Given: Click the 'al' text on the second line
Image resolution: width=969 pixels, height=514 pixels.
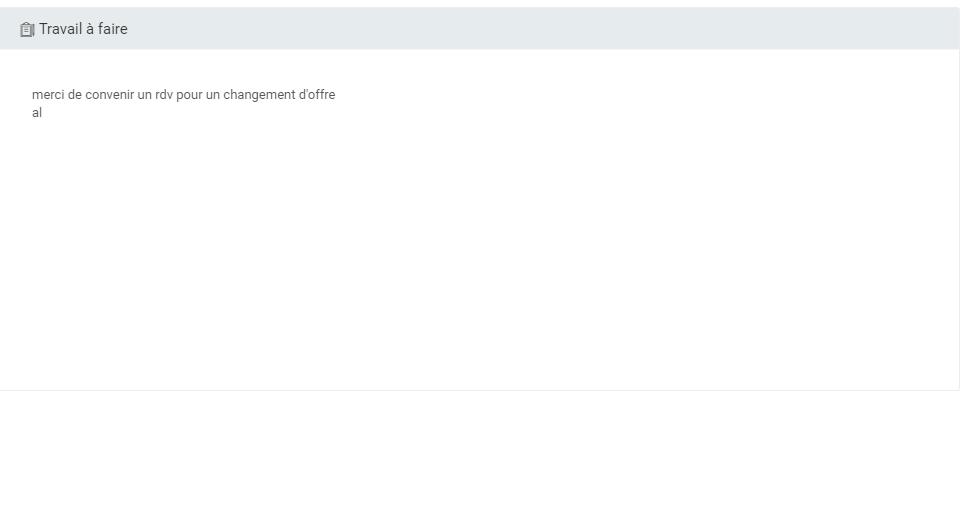Looking at the screenshot, I should [37, 113].
